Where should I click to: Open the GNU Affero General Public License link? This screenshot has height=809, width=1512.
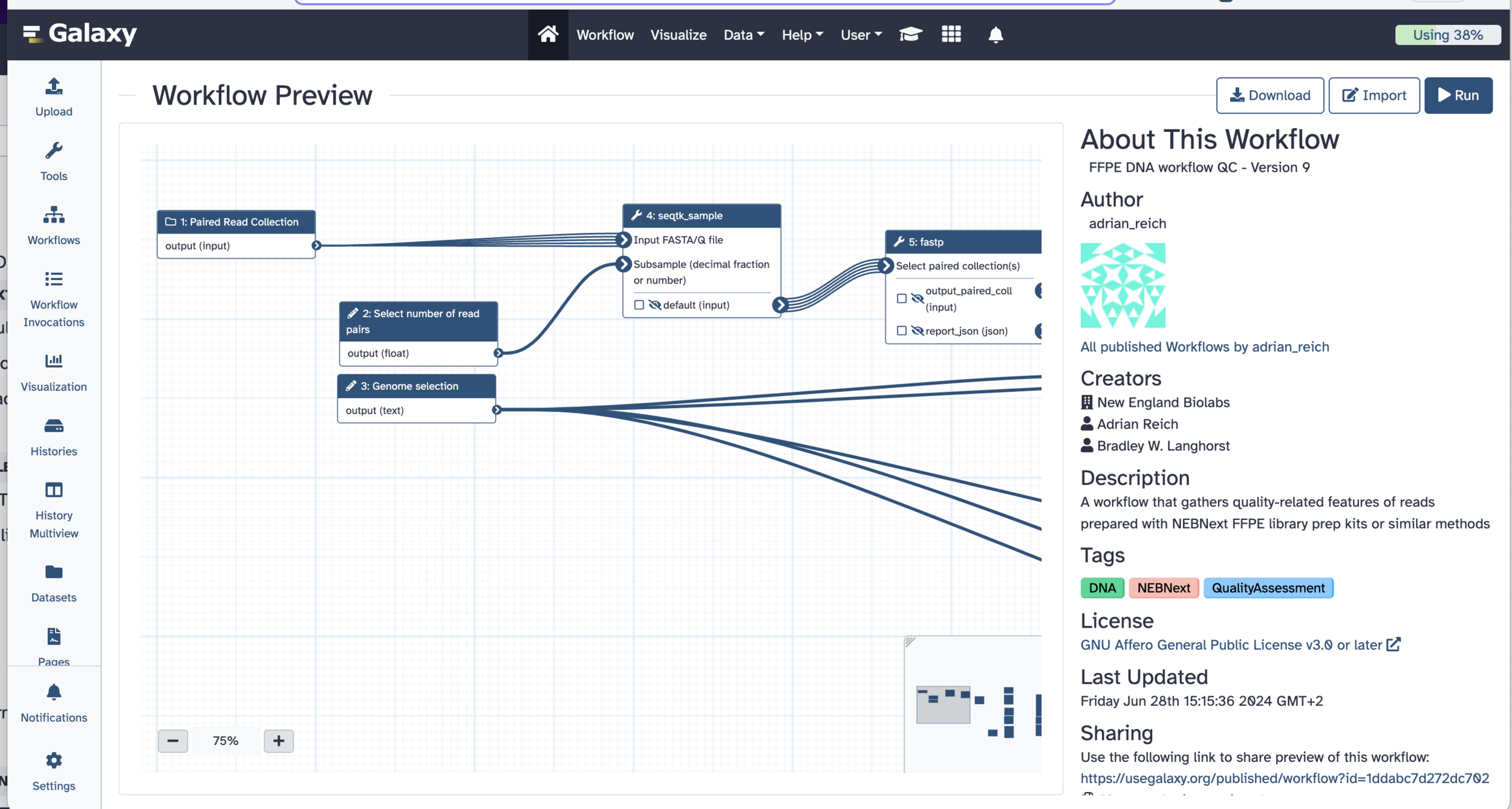1231,645
